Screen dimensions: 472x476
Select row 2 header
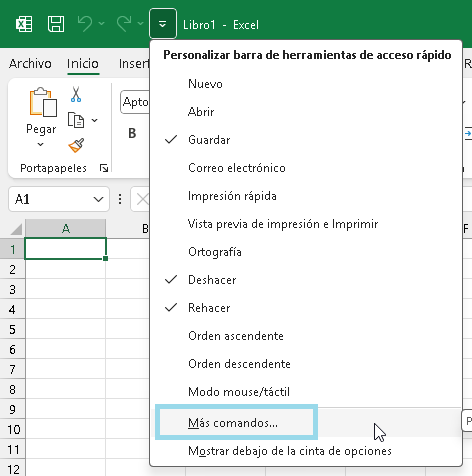click(12, 269)
